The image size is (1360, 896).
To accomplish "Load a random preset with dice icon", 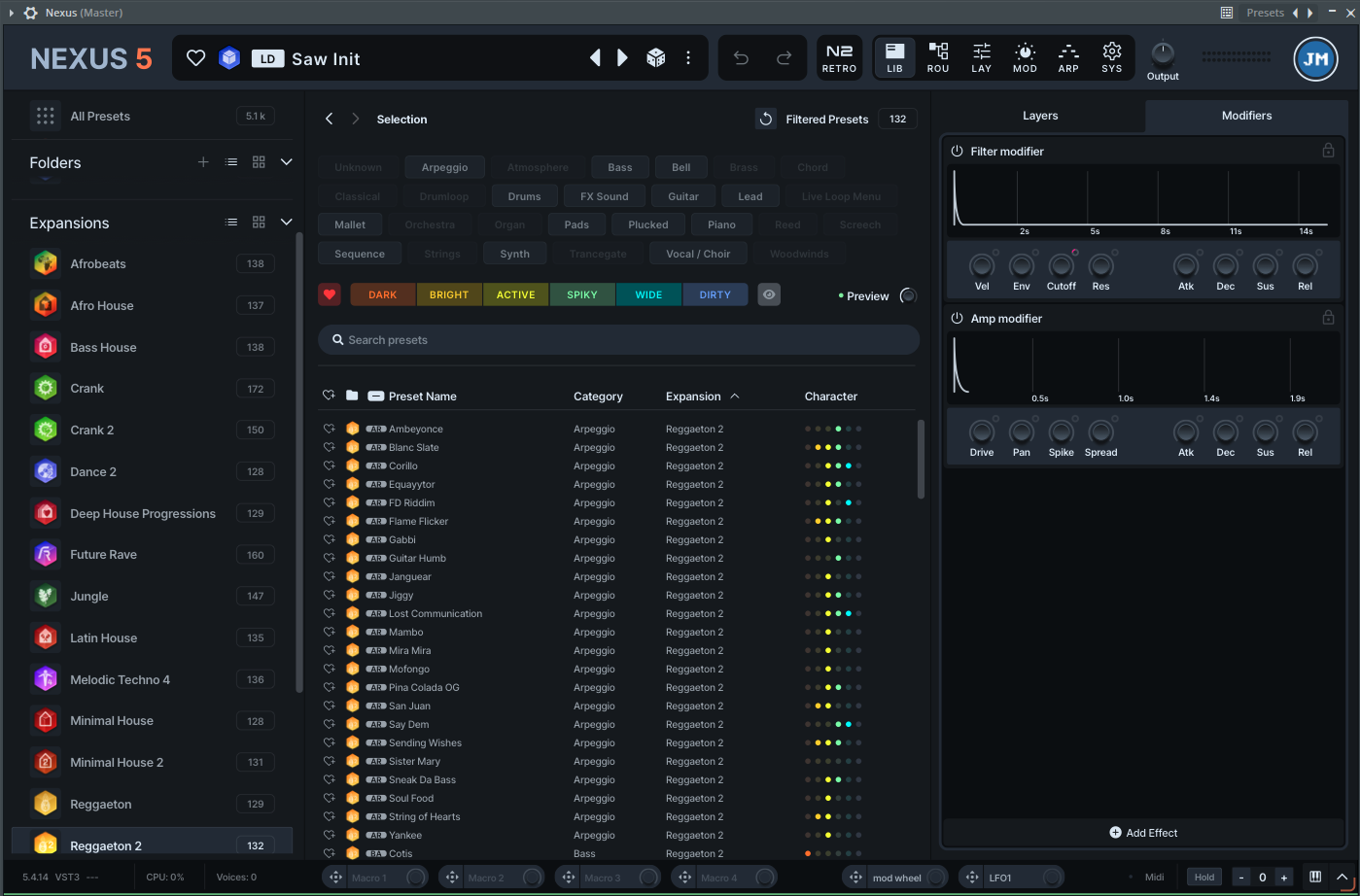I will click(x=656, y=58).
